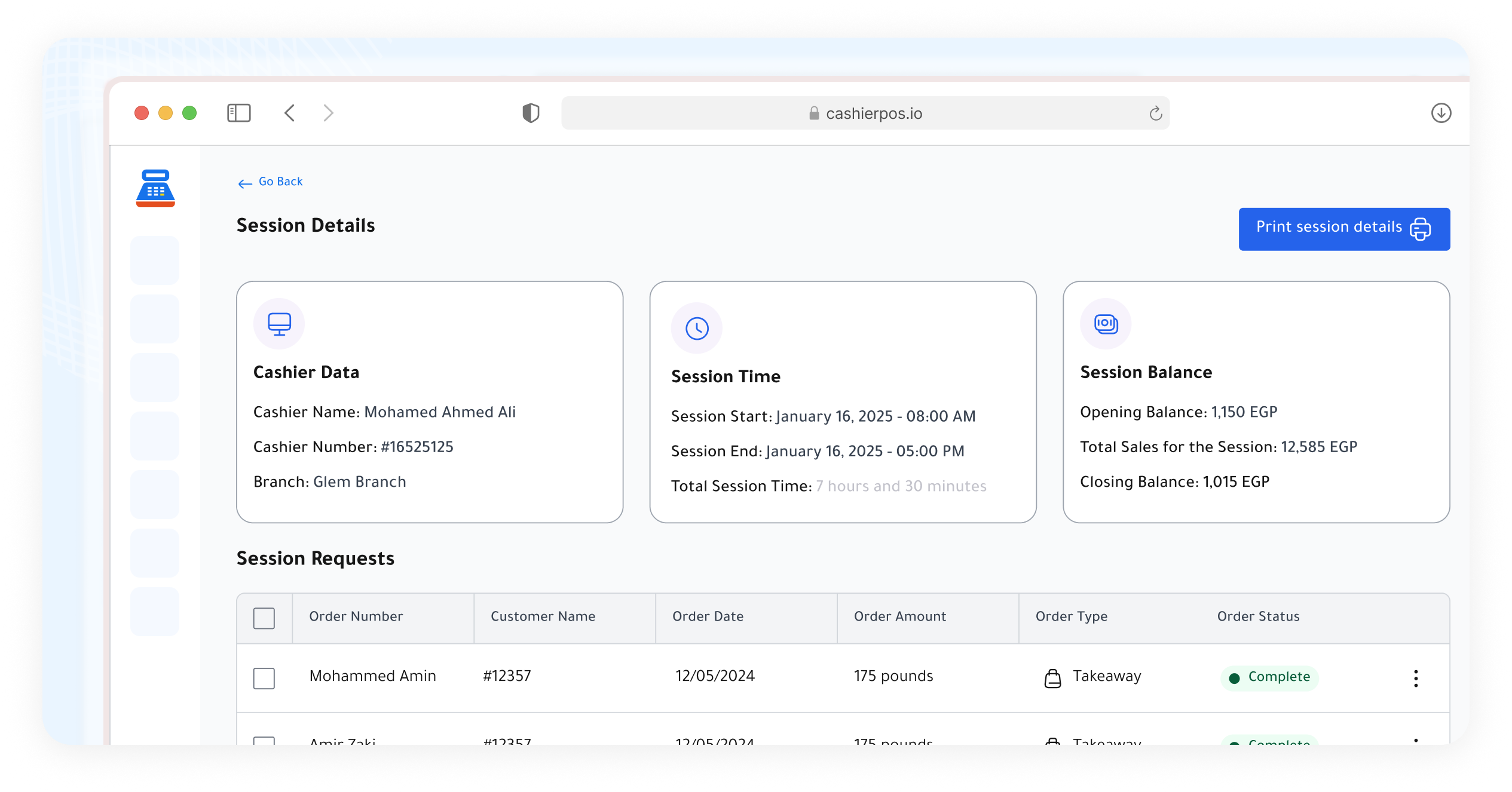Image resolution: width=1512 pixels, height=792 pixels.
Task: Click the #12357 cell in Mohammed Amin row
Action: click(507, 676)
